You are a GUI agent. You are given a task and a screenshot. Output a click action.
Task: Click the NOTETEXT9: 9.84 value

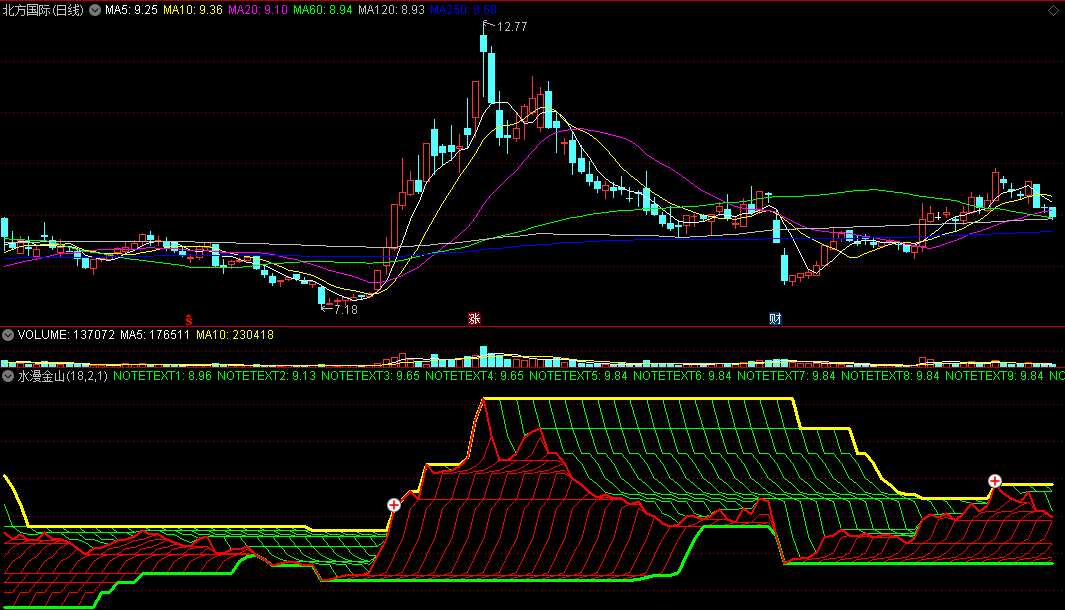pos(994,376)
